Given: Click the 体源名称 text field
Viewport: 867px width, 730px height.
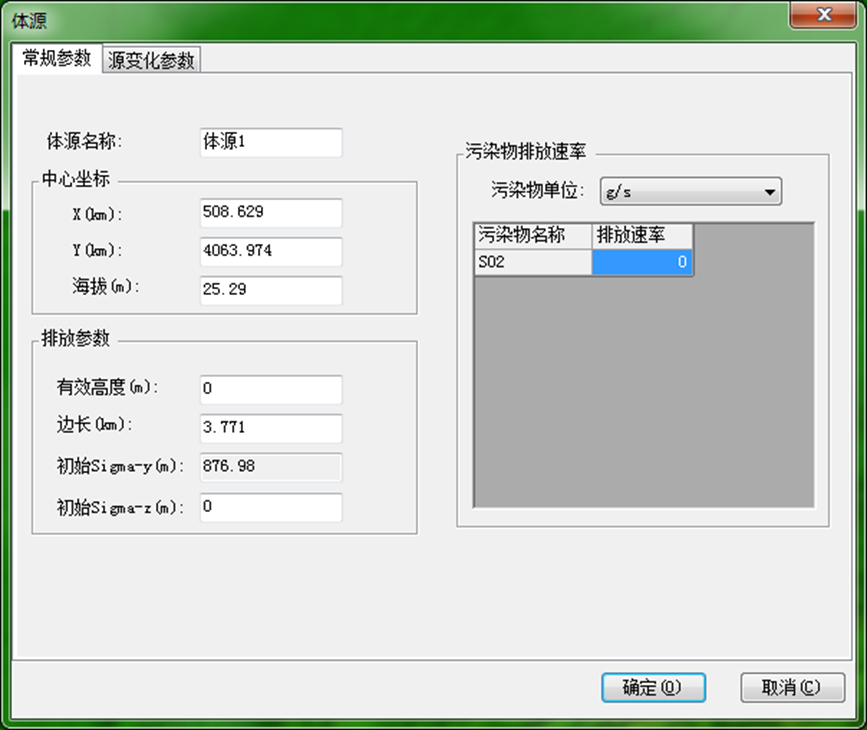Looking at the screenshot, I should tap(270, 142).
